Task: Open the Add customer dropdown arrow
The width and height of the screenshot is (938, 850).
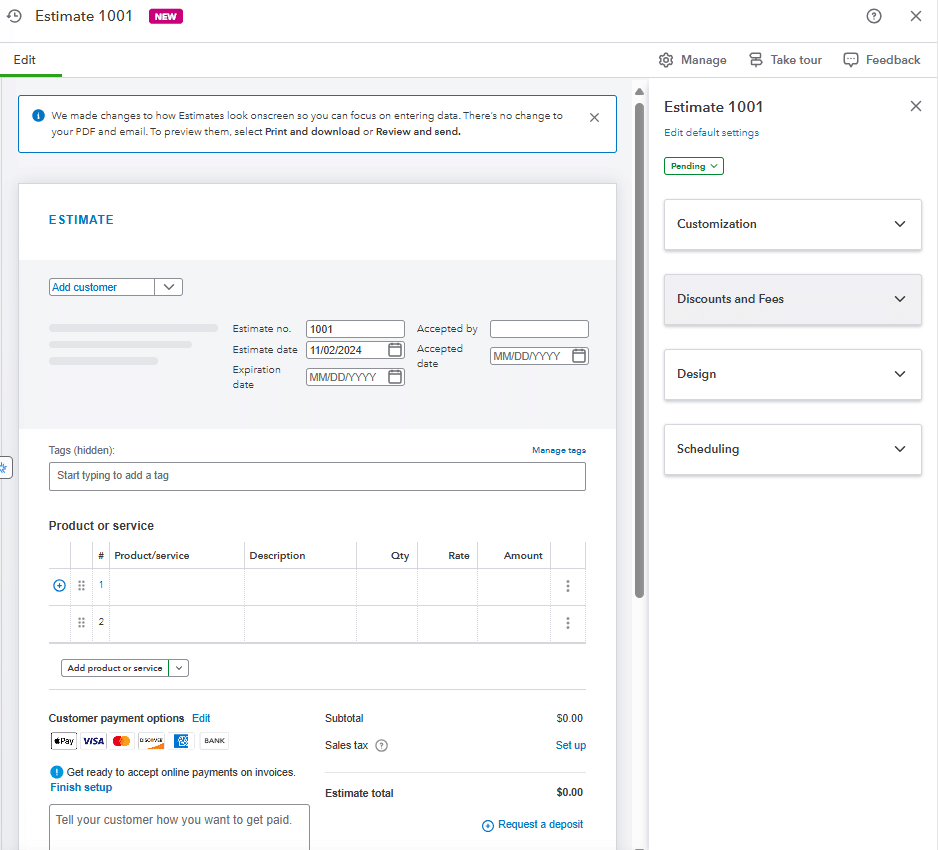Action: [x=169, y=287]
